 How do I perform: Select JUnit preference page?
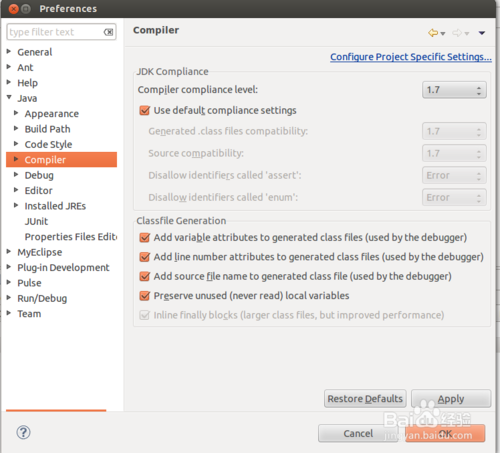36,221
